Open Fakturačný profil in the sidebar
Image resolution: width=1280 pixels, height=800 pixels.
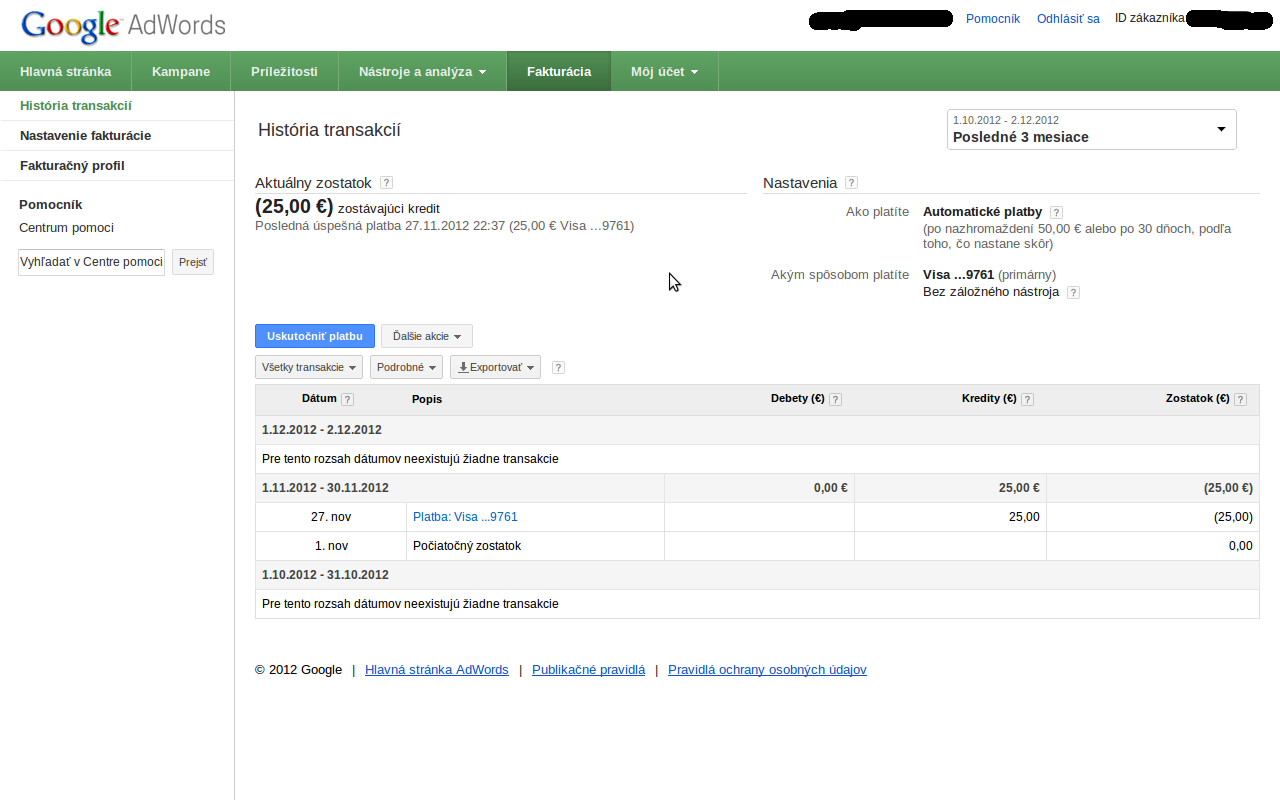tap(117, 166)
